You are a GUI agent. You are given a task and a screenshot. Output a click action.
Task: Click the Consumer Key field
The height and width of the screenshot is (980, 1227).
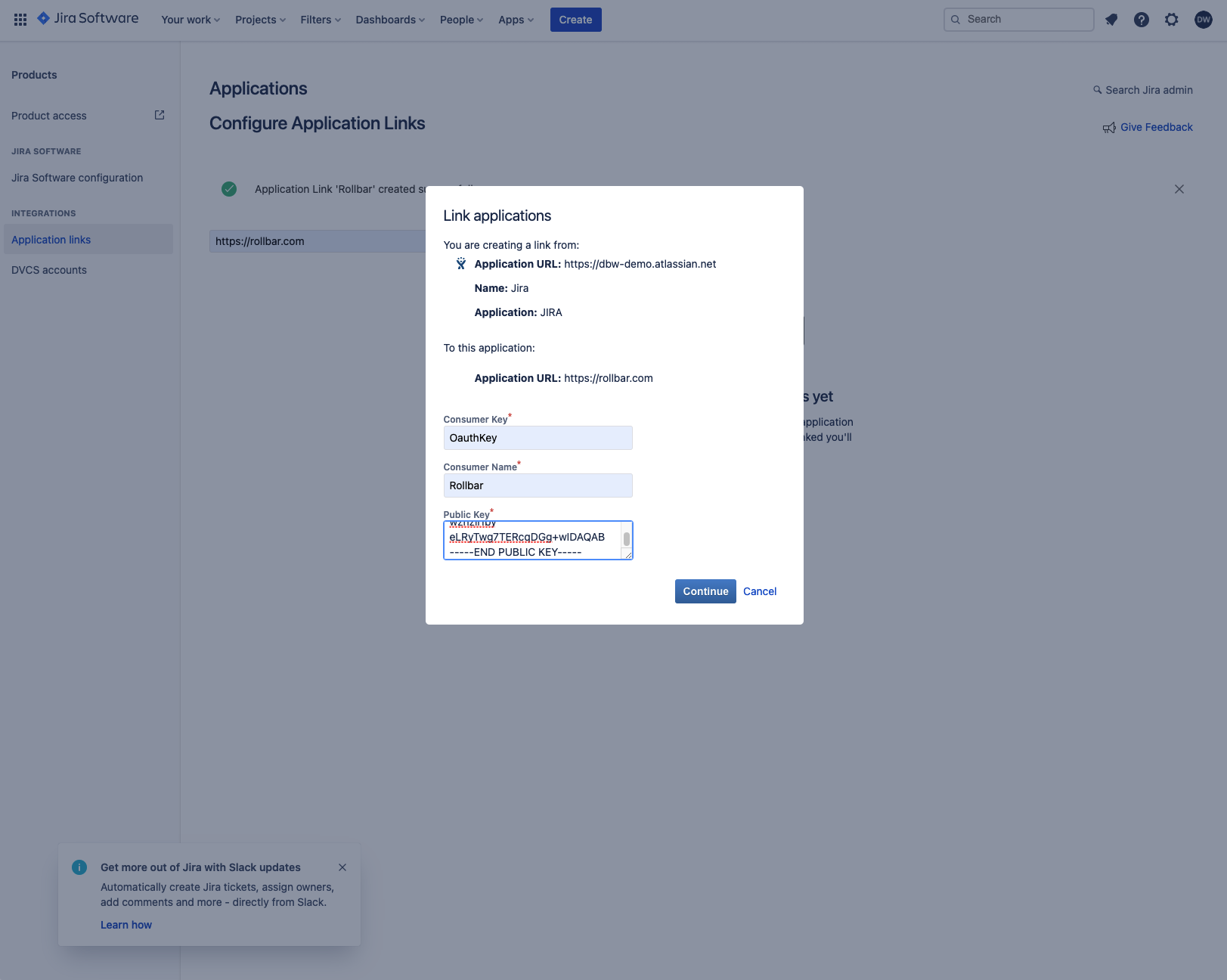point(538,438)
